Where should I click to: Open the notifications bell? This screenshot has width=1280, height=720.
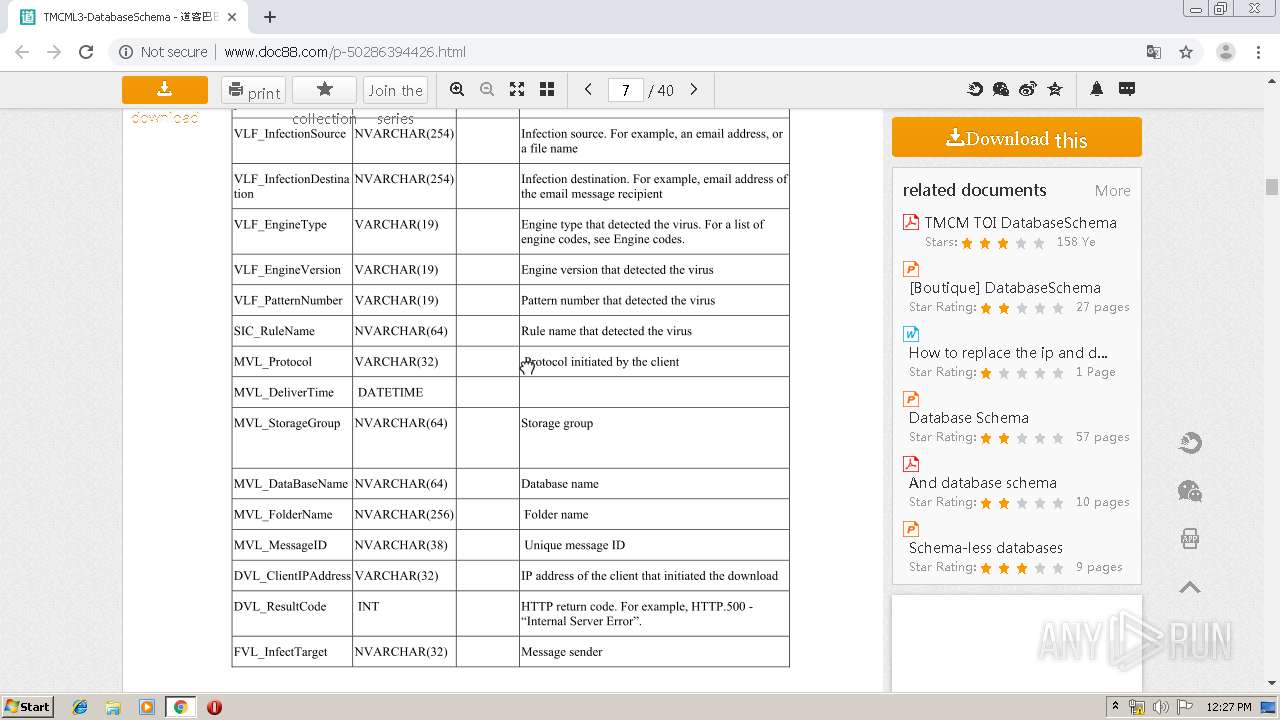(x=1097, y=90)
